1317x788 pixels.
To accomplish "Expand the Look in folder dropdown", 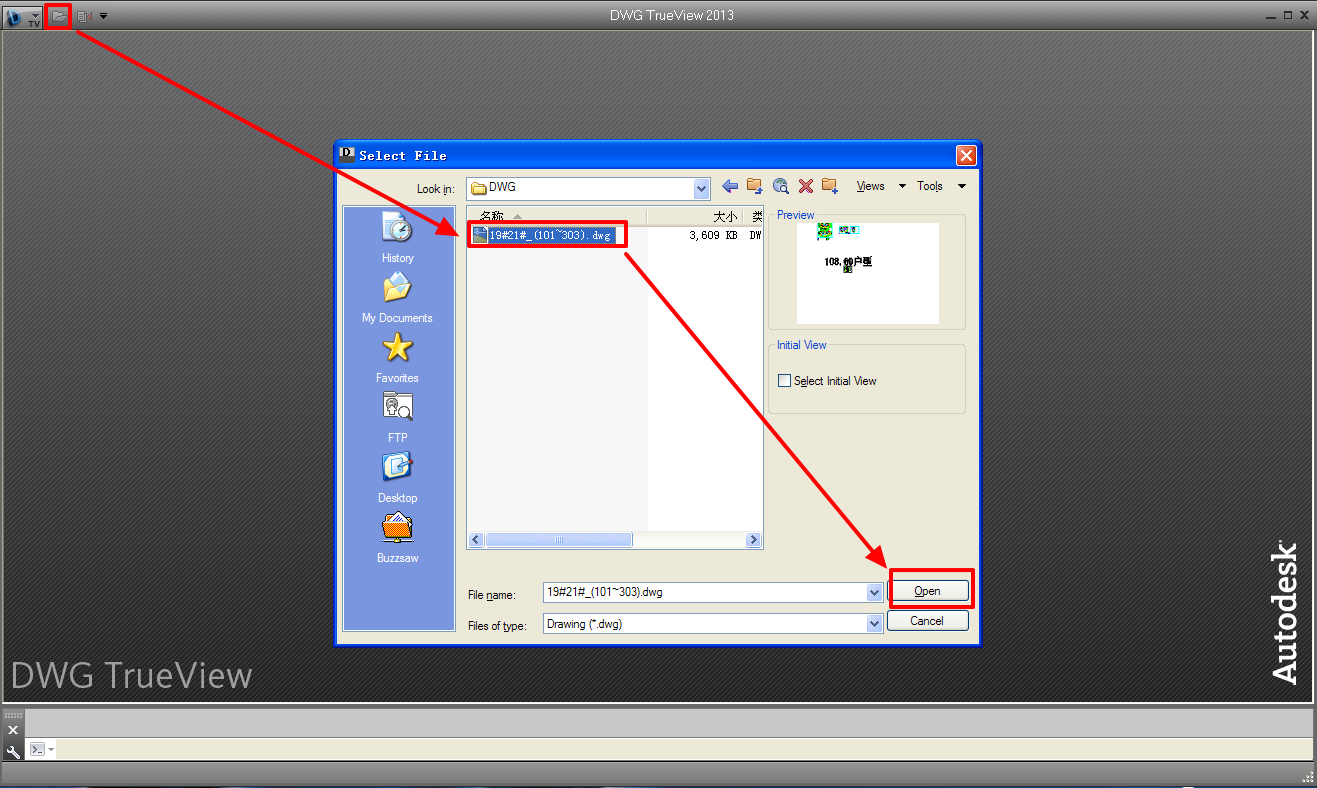I will coord(702,188).
